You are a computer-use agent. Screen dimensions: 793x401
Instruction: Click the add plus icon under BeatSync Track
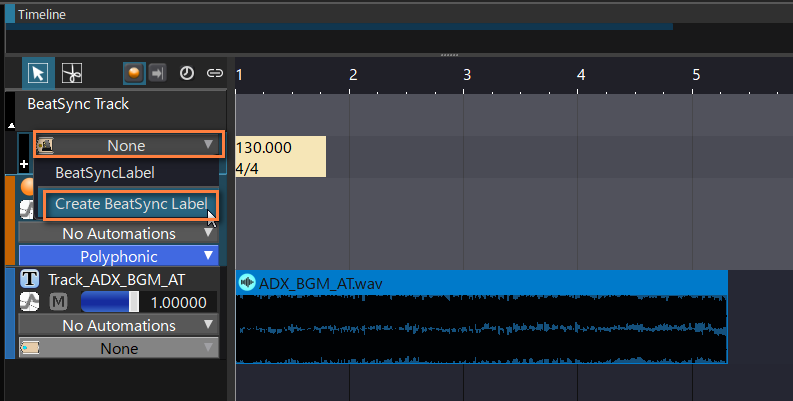(x=24, y=162)
